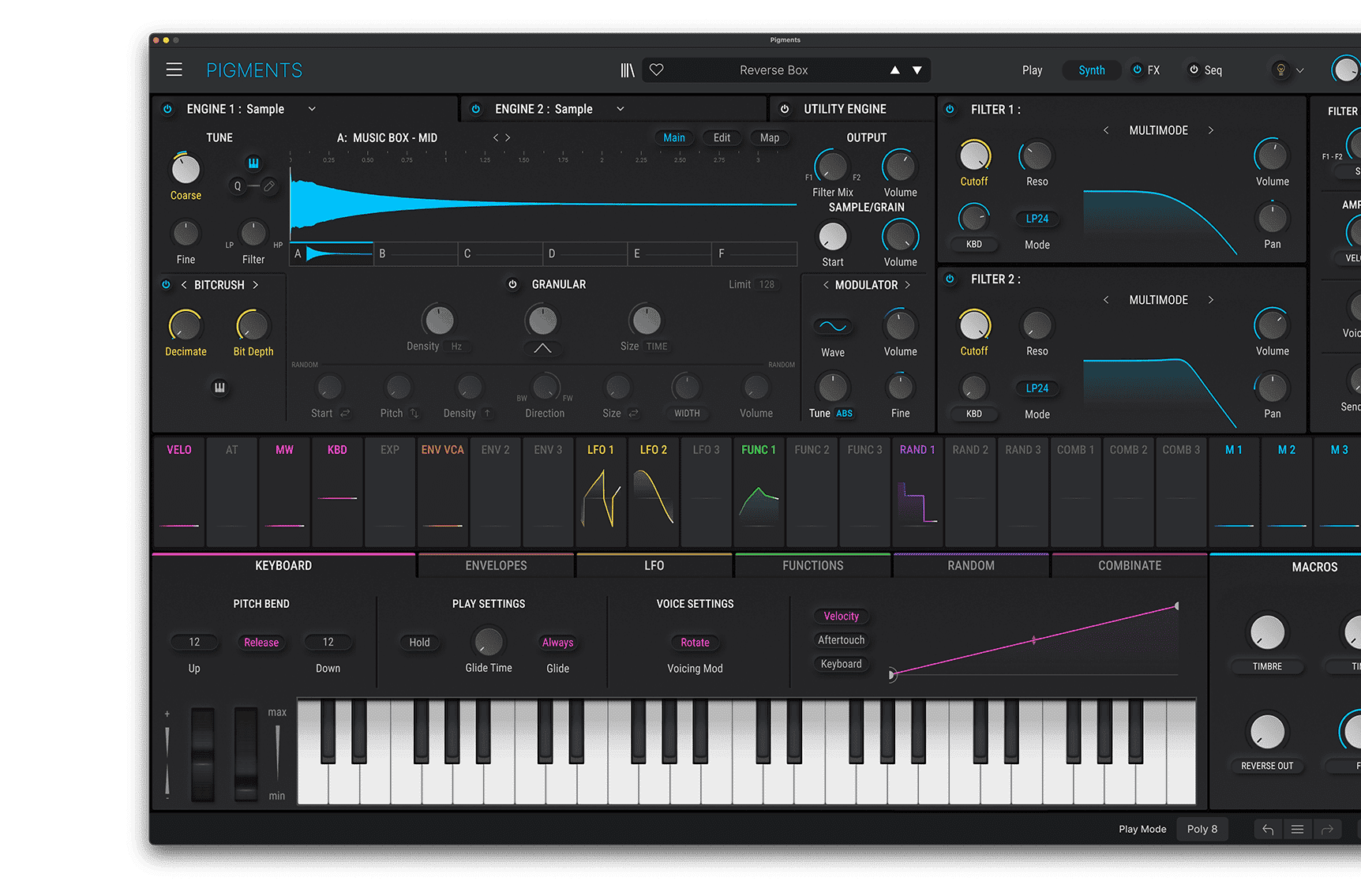Screen dimensions: 1361x896
Task: Select next Filter 2 type arrow
Action: [x=1210, y=300]
